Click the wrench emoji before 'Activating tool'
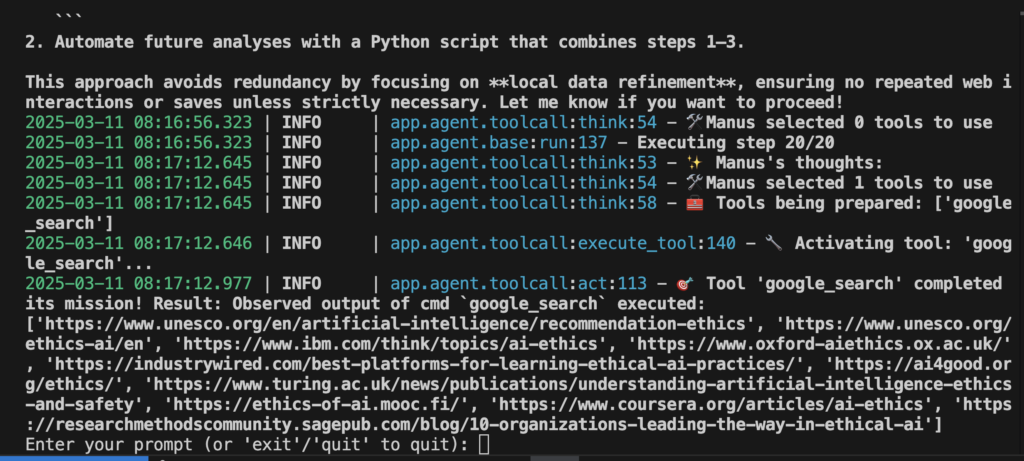 pyautogui.click(x=773, y=244)
